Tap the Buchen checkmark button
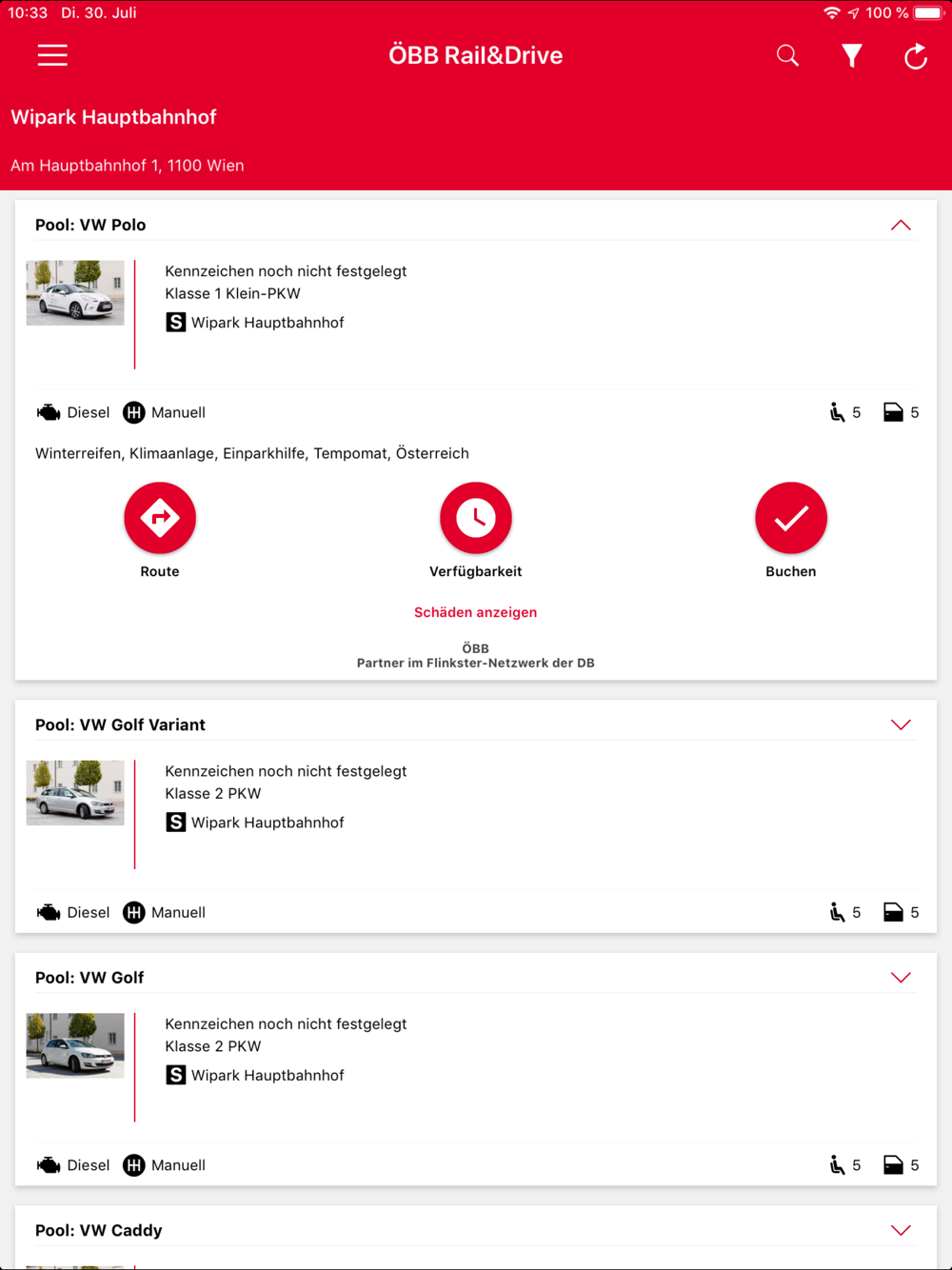Viewport: 952px width, 1270px height. (x=791, y=518)
